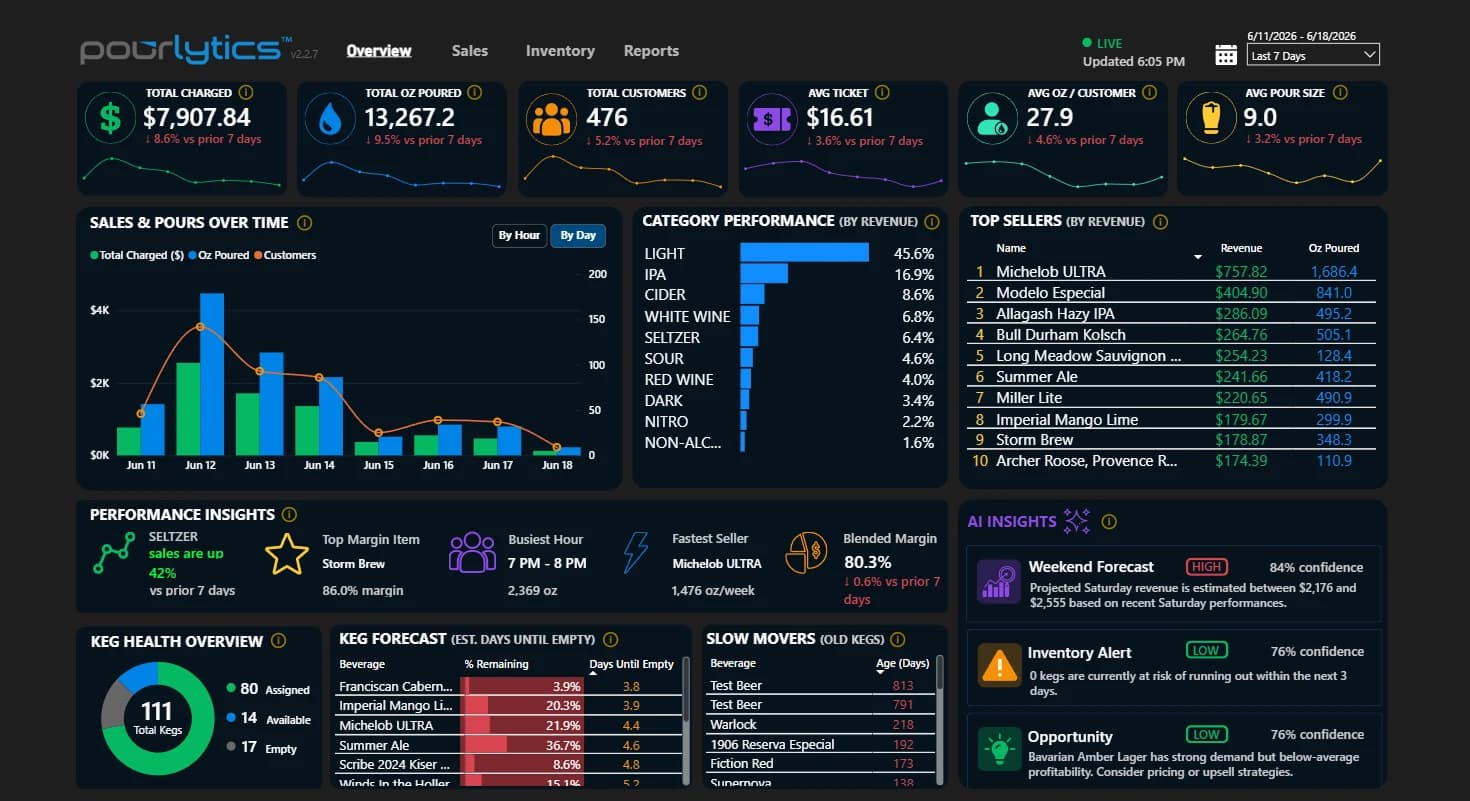This screenshot has width=1470, height=801.
Task: Click info icon beside Performance Insights title
Action: tap(289, 514)
